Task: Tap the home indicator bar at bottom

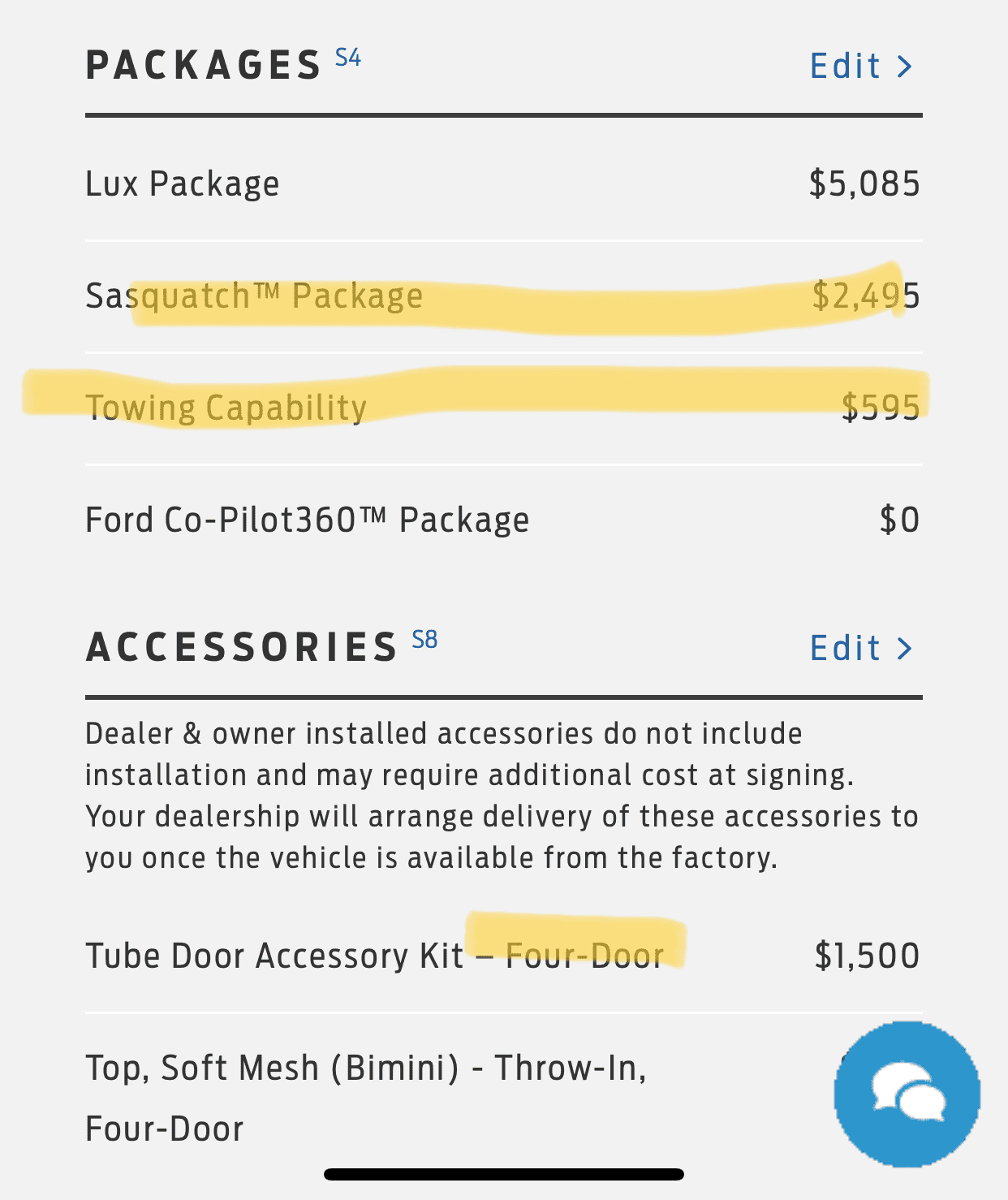Action: click(x=504, y=1174)
